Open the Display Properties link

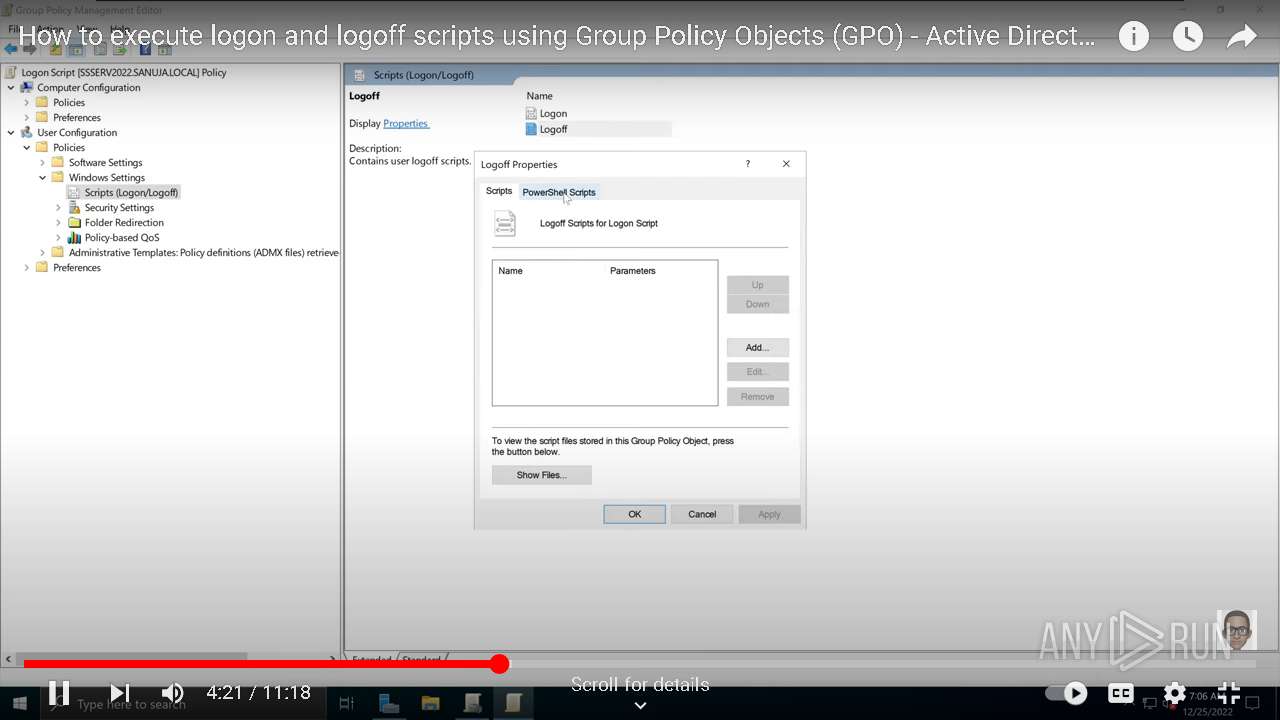coord(406,123)
